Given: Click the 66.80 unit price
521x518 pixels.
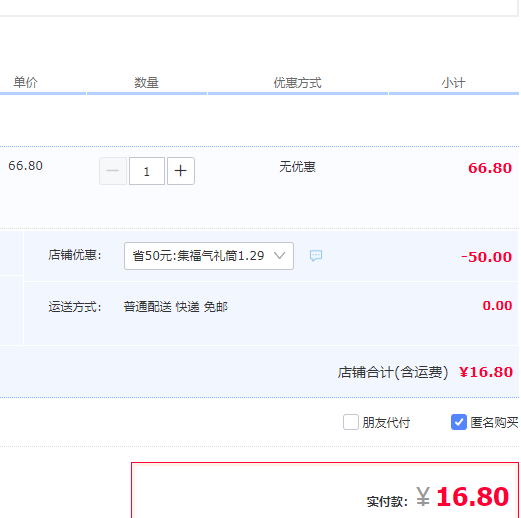Looking at the screenshot, I should click(25, 166).
